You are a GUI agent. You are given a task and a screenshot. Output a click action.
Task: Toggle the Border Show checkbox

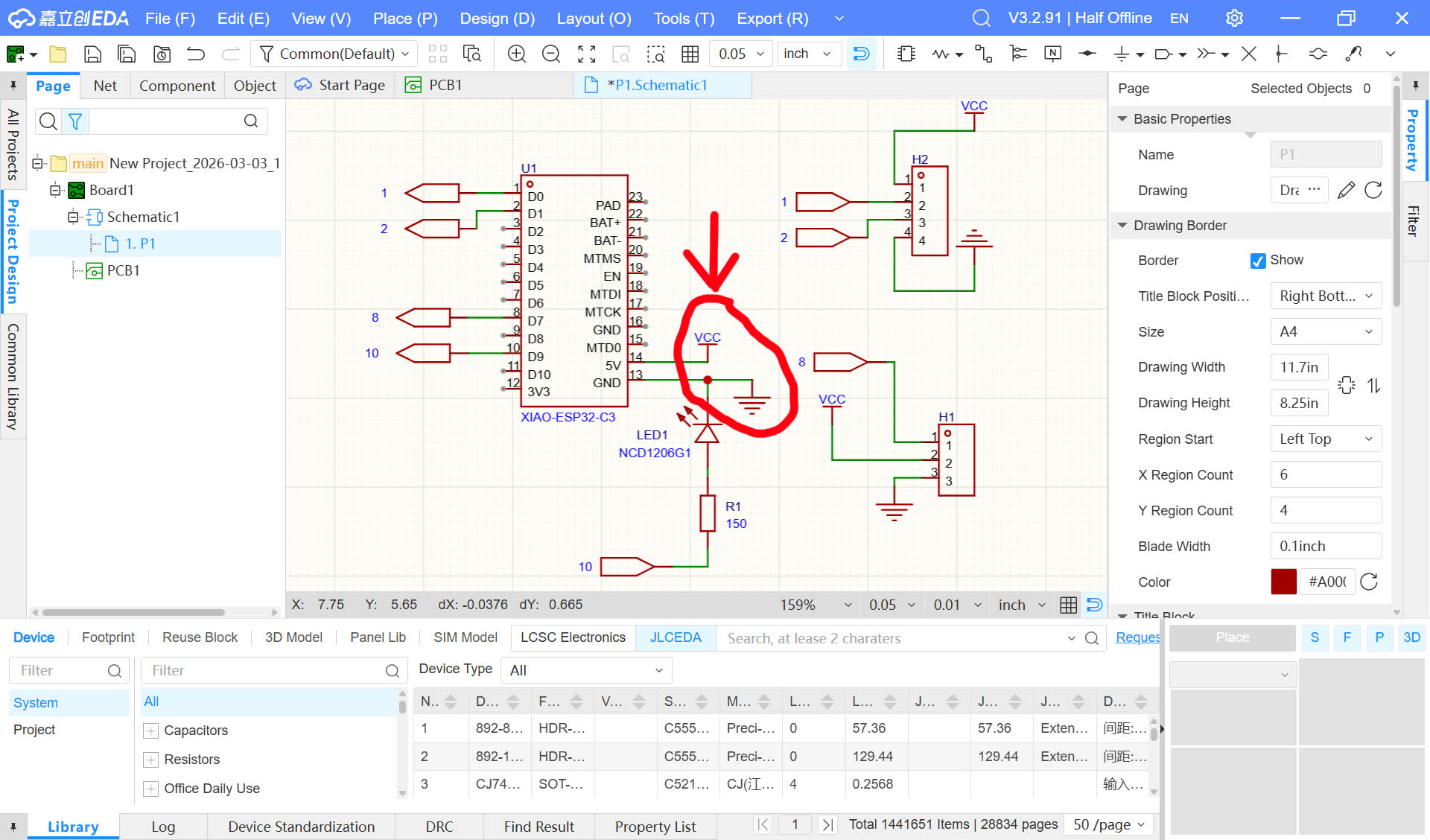tap(1258, 261)
